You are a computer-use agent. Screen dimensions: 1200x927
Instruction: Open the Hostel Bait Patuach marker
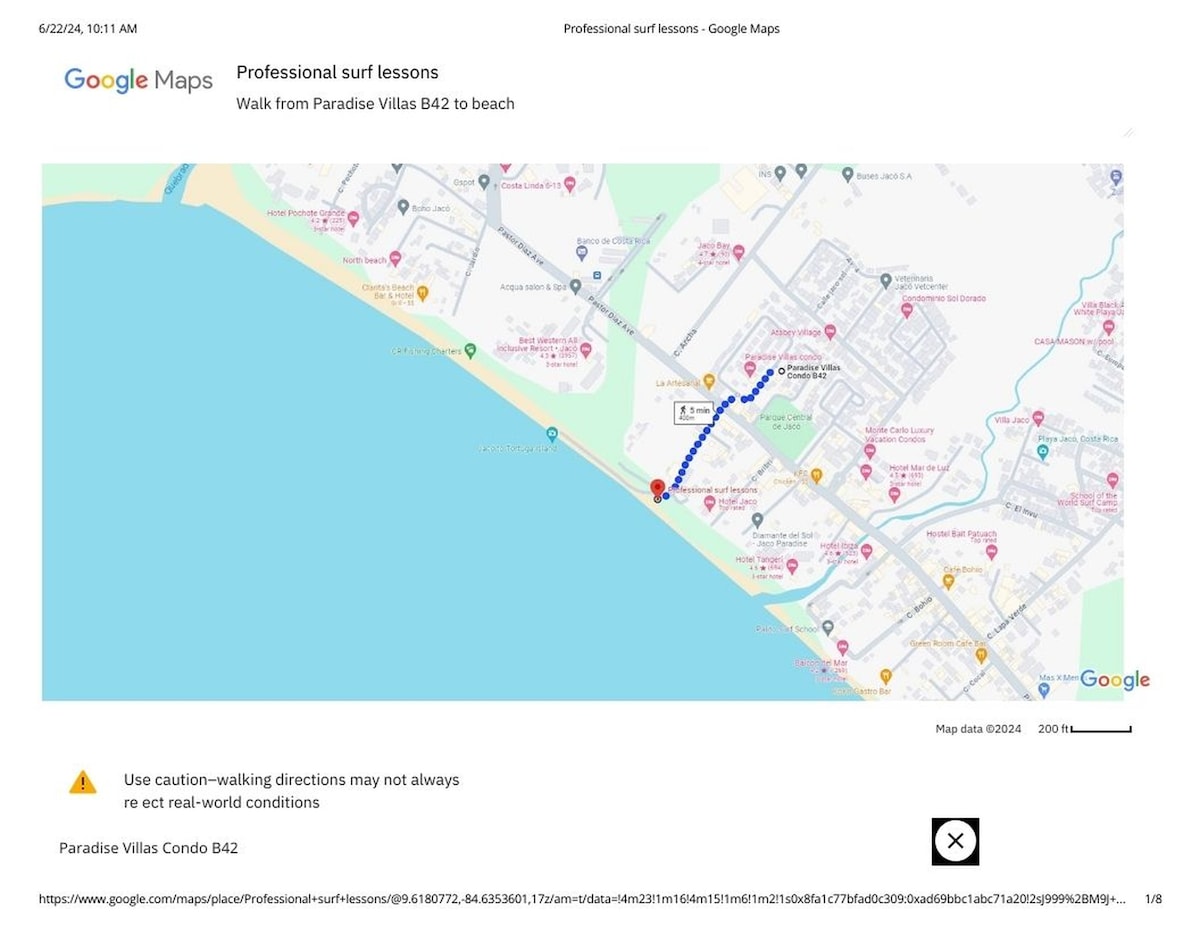(x=990, y=550)
